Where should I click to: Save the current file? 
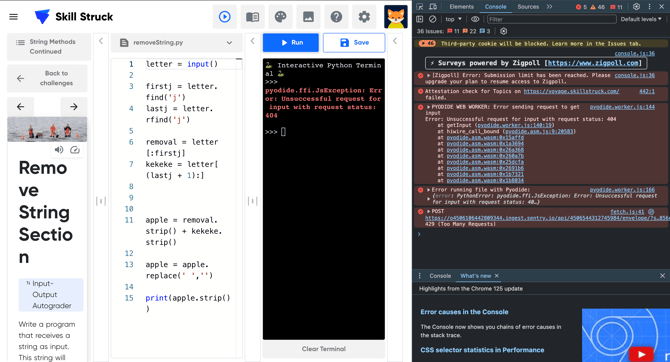click(354, 42)
